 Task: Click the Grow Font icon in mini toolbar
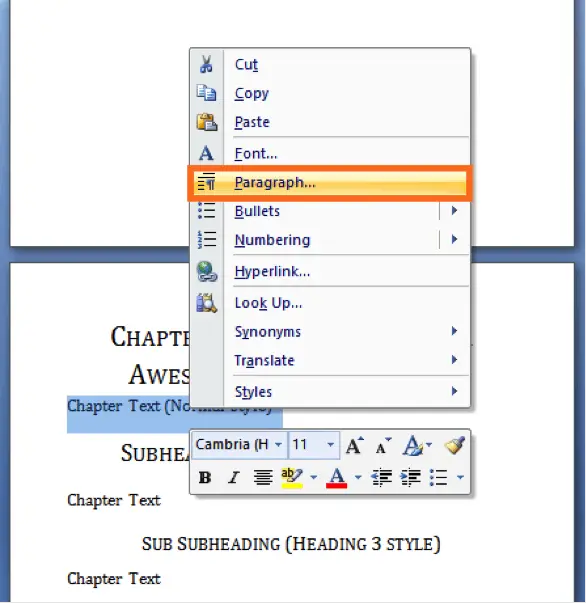pyautogui.click(x=354, y=445)
